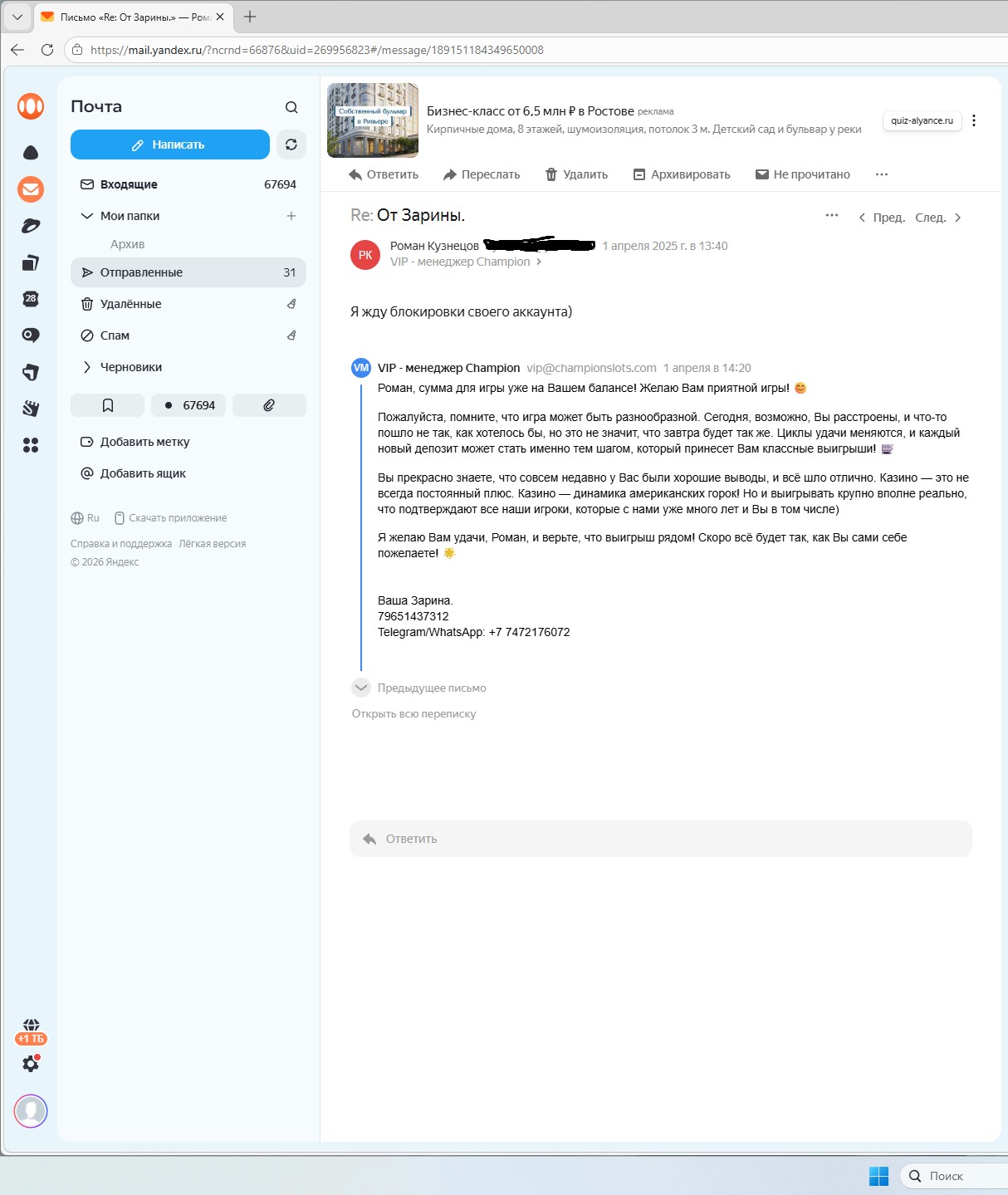Expand the Черновики folder
This screenshot has height=1195, width=1008.
click(x=87, y=367)
